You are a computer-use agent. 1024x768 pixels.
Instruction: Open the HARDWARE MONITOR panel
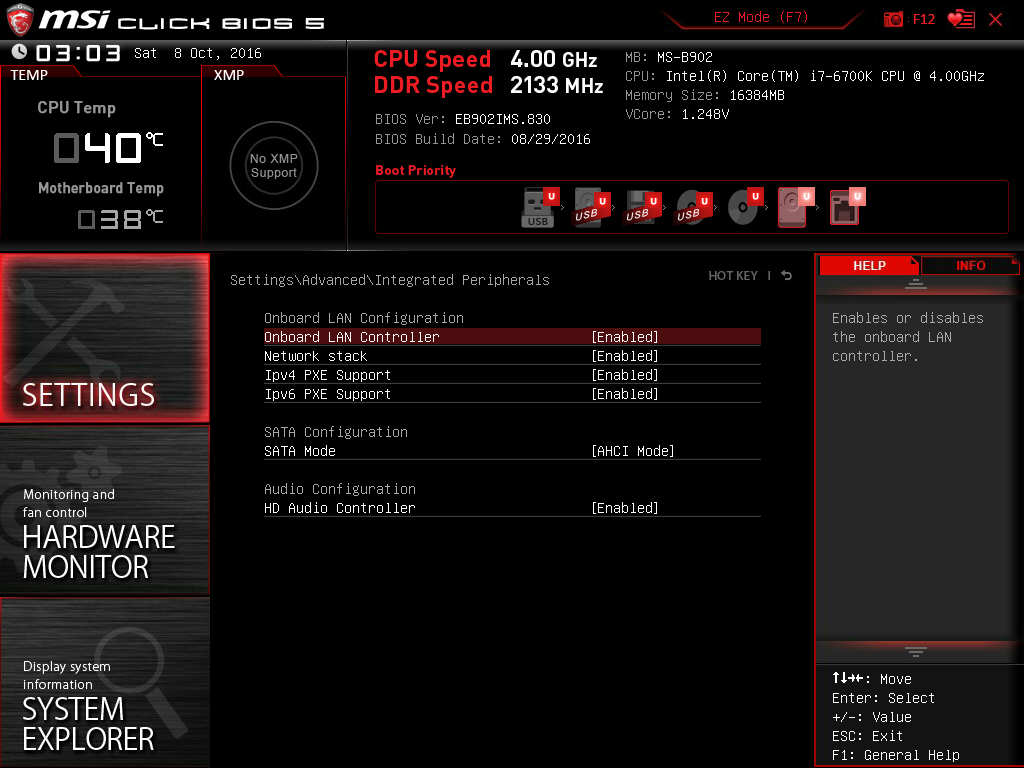point(104,510)
